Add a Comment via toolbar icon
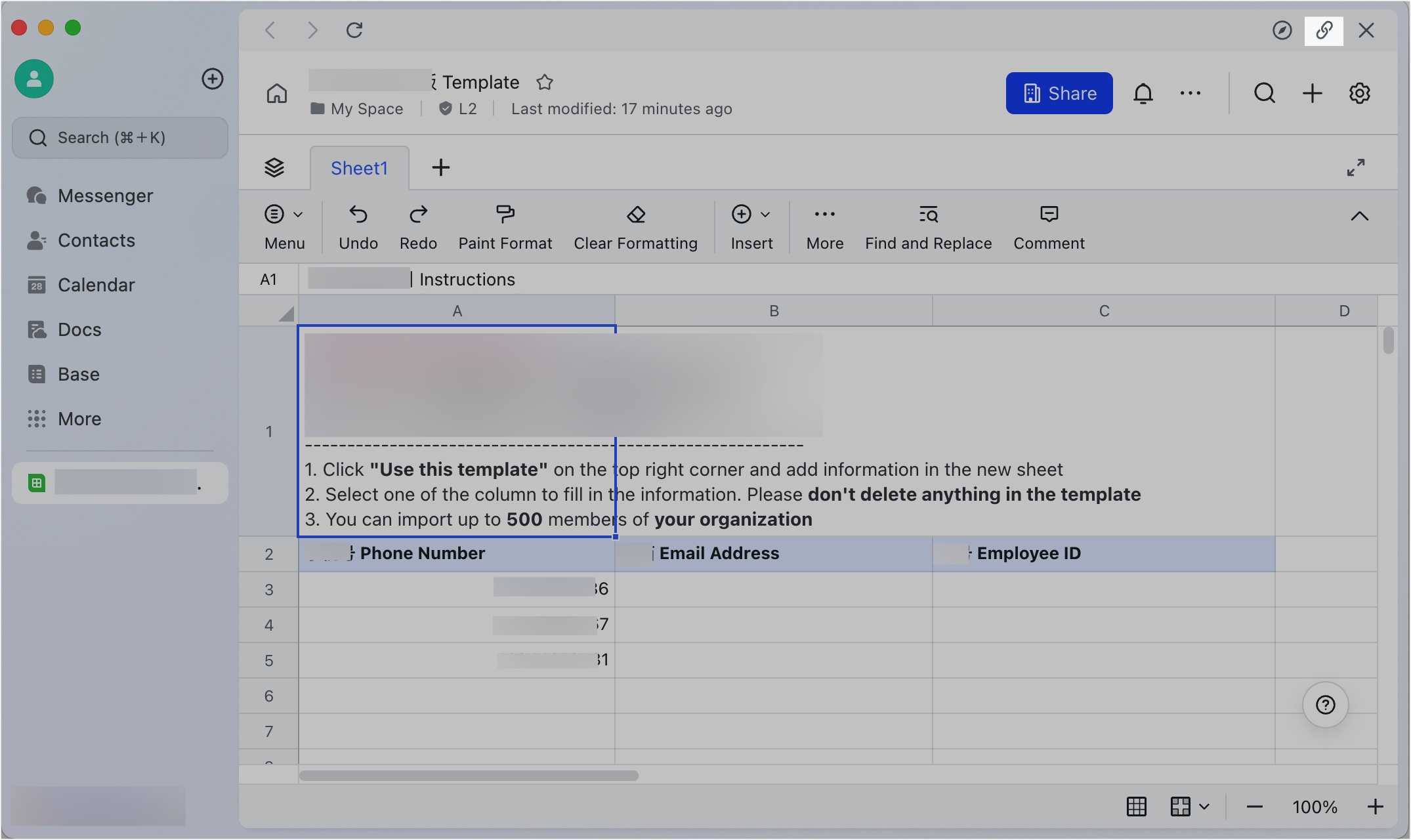Image resolution: width=1411 pixels, height=840 pixels. [1049, 215]
